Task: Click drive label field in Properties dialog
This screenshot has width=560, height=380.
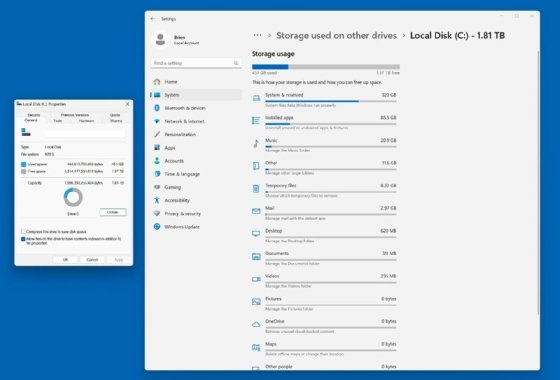Action: pyautogui.click(x=85, y=133)
